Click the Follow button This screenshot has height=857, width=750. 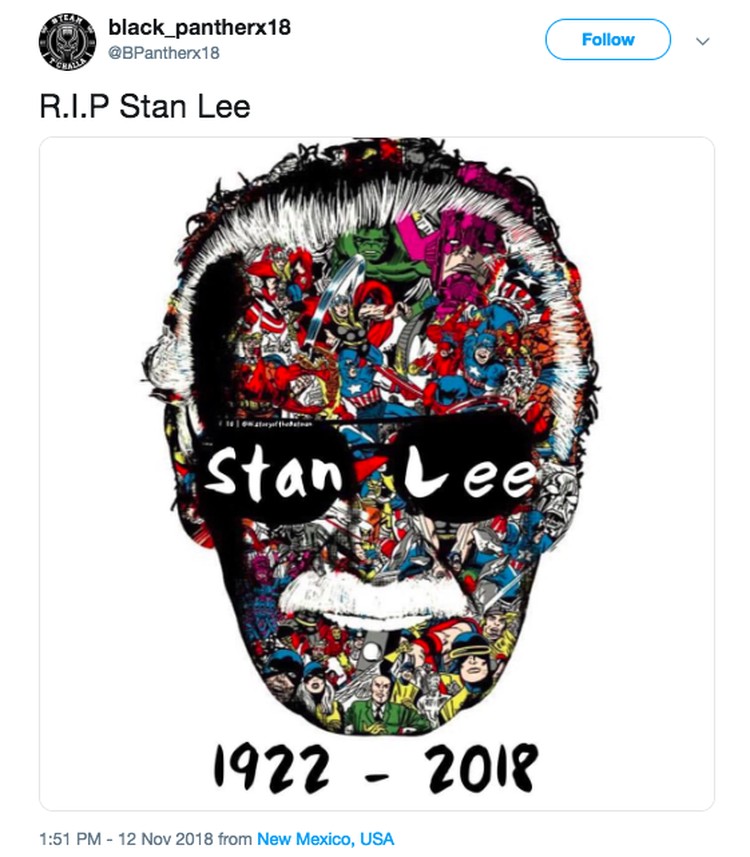pos(607,39)
